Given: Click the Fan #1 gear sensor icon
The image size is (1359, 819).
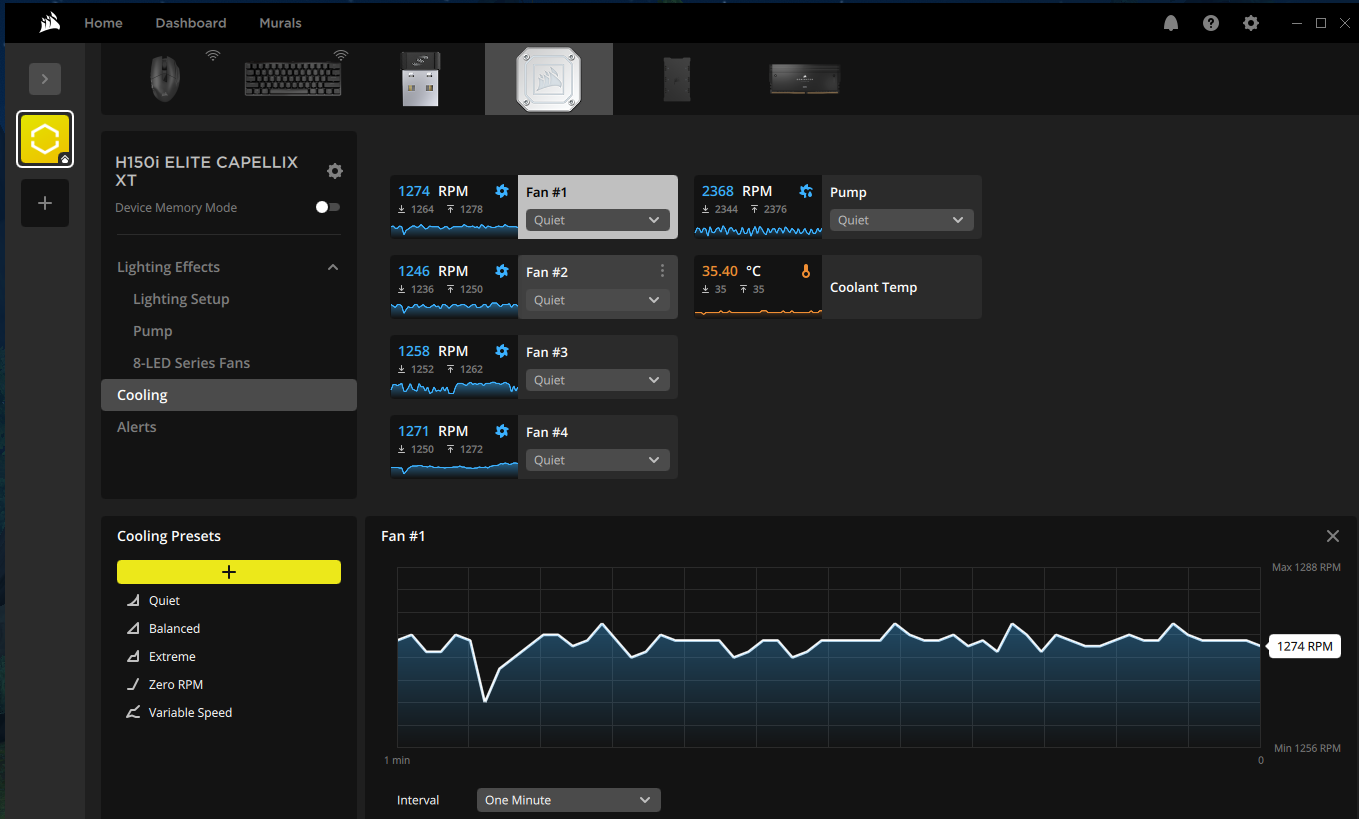Looking at the screenshot, I should pos(502,191).
